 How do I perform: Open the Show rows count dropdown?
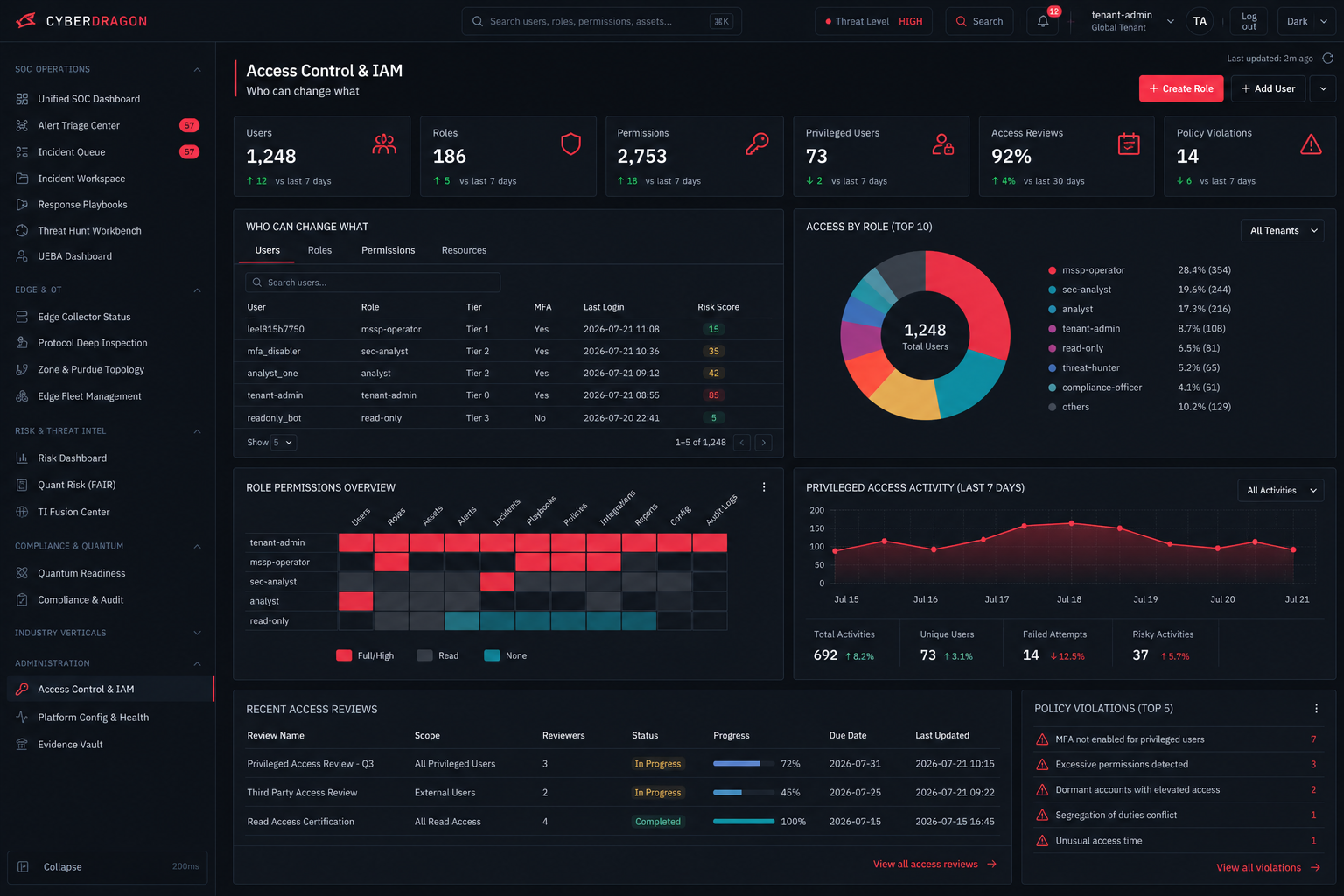(x=283, y=443)
